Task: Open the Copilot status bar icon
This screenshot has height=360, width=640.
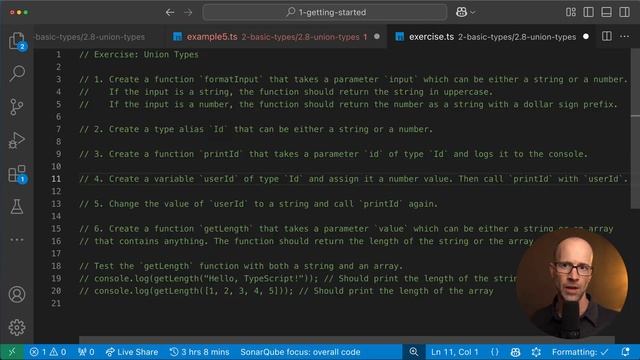Action: pyautogui.click(x=516, y=352)
